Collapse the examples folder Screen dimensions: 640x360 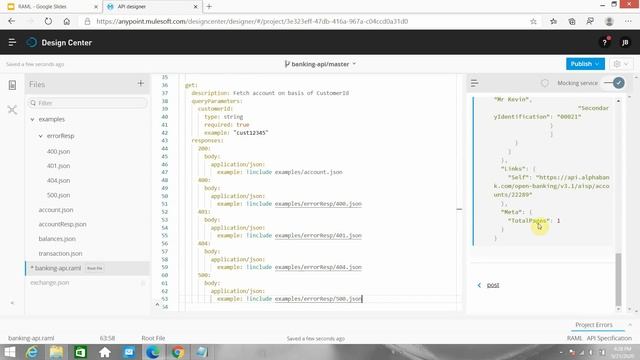(x=32, y=119)
